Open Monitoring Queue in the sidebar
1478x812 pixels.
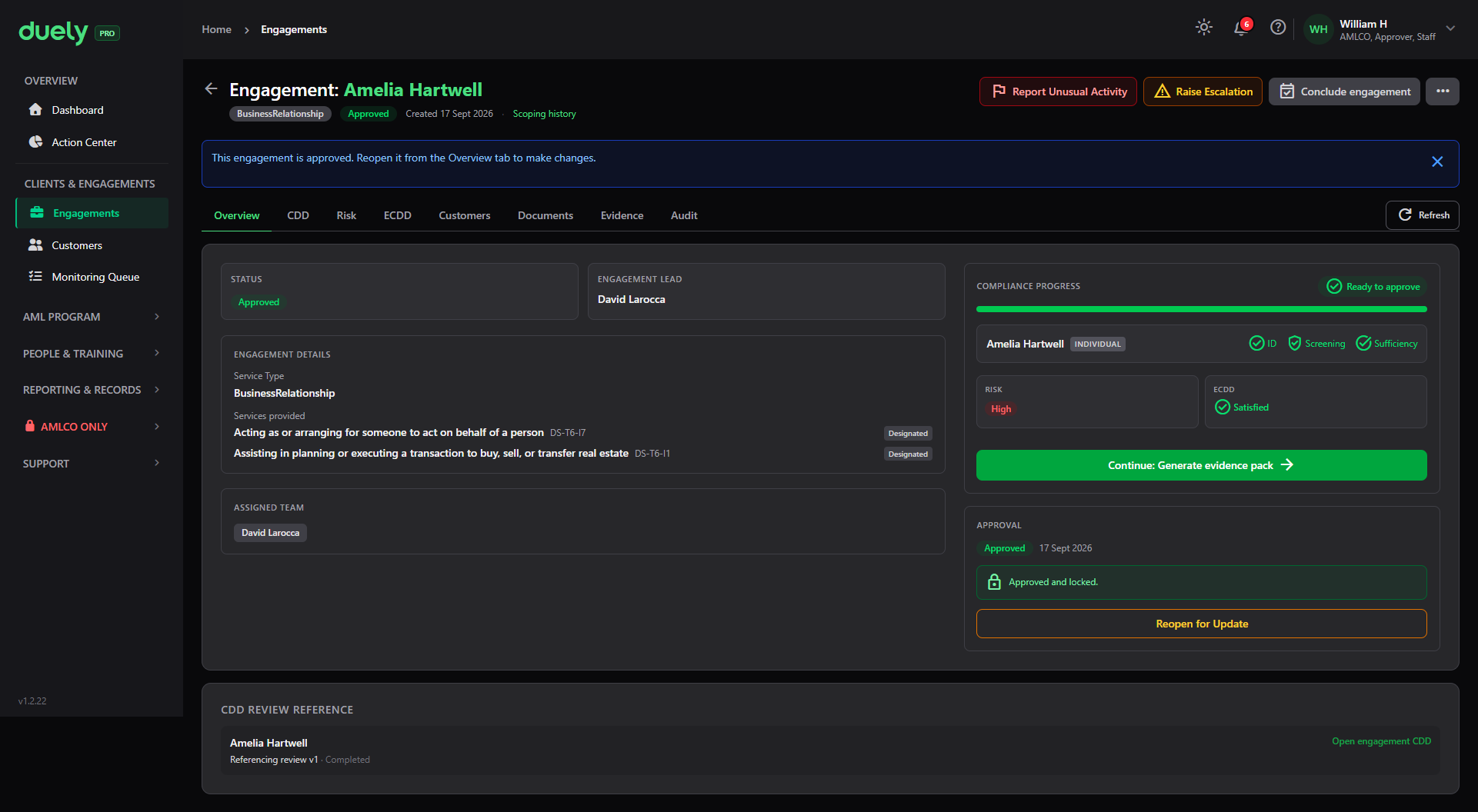92,277
